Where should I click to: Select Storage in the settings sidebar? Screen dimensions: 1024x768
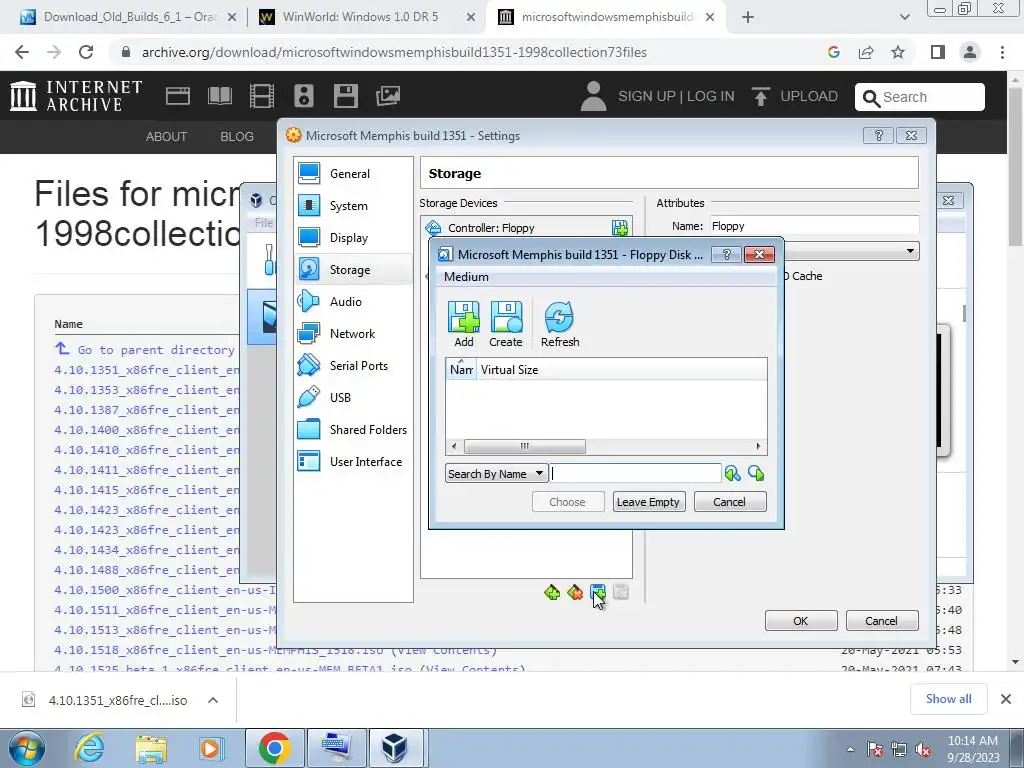(x=353, y=270)
